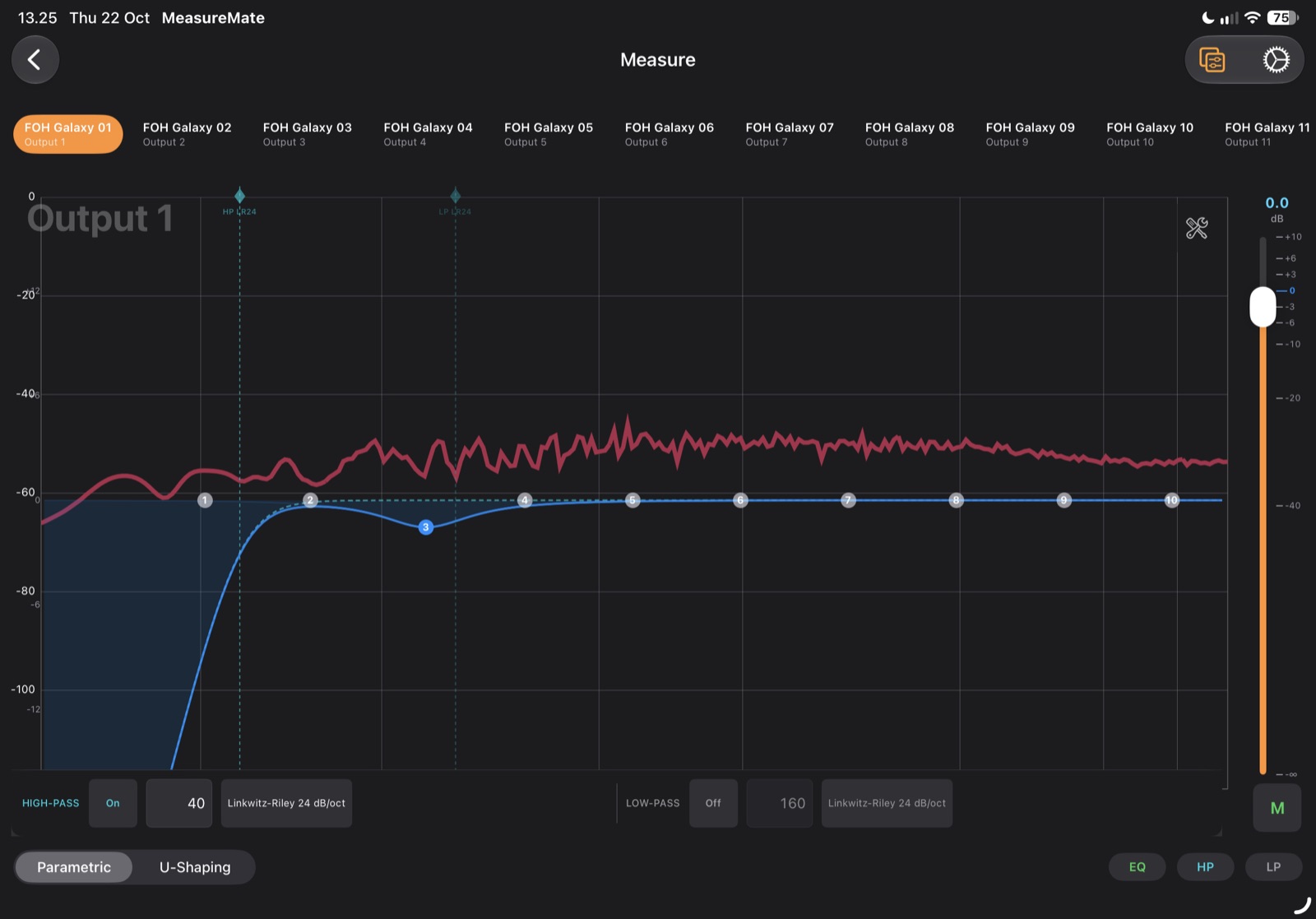Open the wrench and screwdriver tools icon
Image resolution: width=1316 pixels, height=919 pixels.
pyautogui.click(x=1197, y=228)
